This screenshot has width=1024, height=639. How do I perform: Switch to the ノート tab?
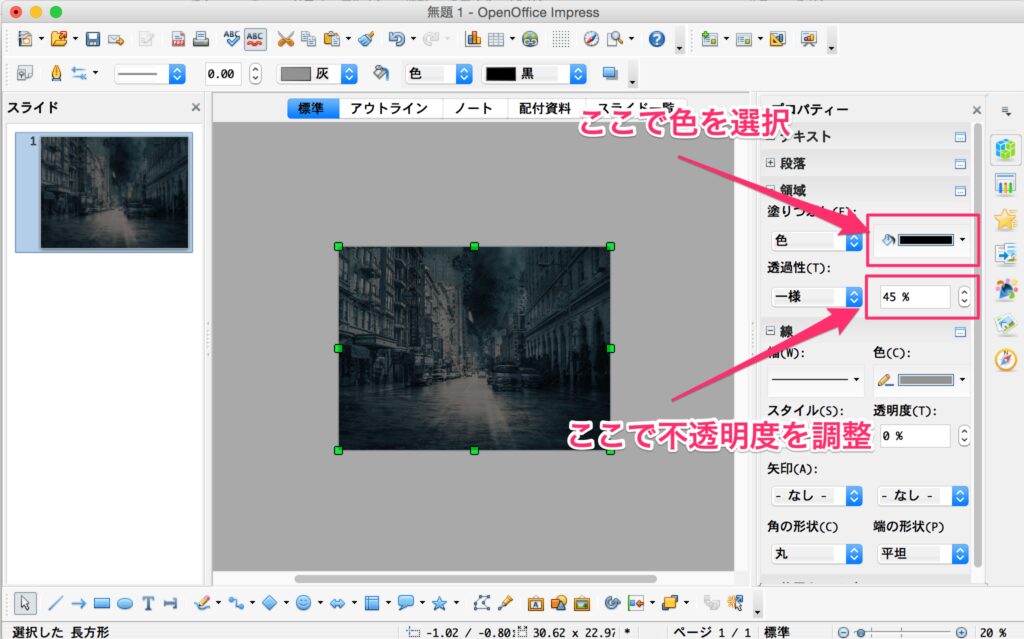tap(473, 109)
